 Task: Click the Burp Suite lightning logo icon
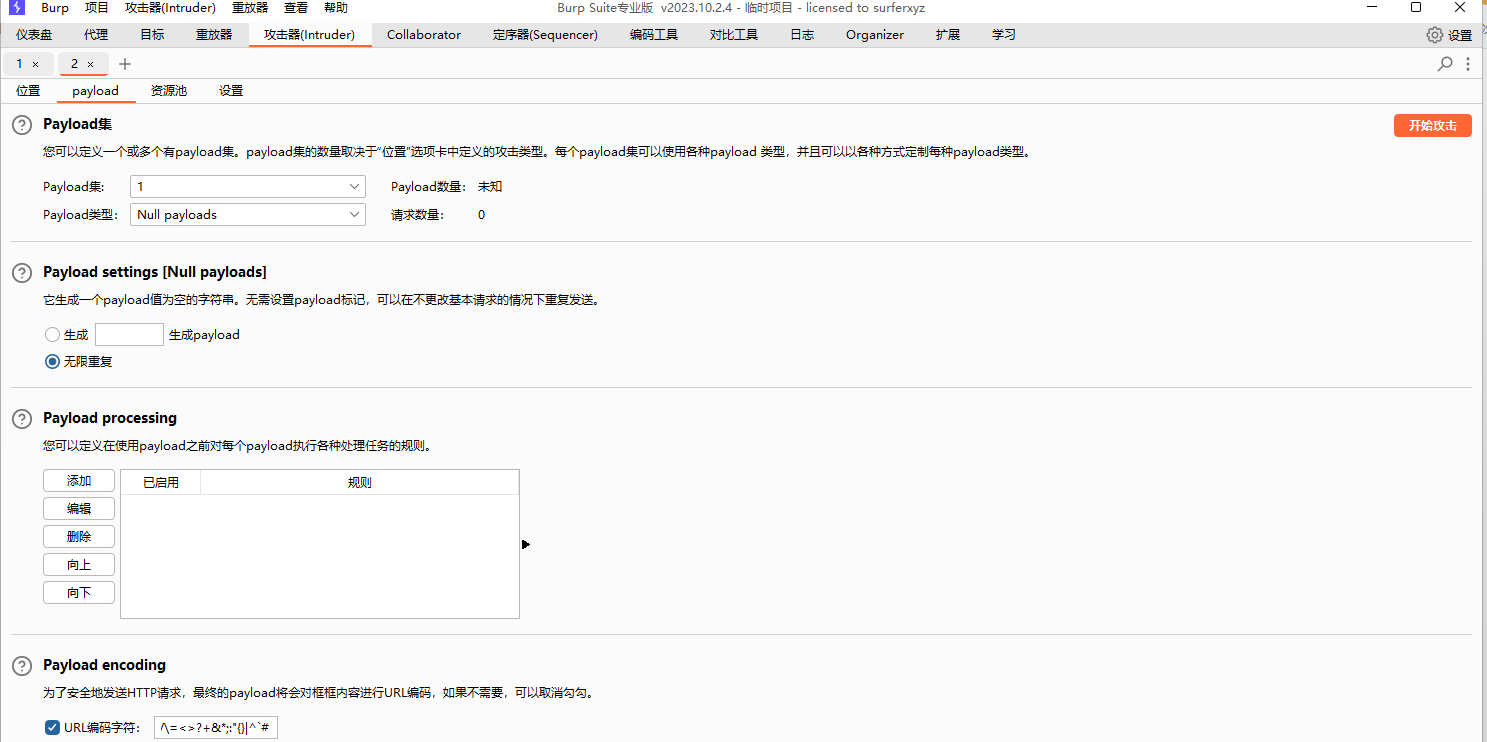point(16,8)
